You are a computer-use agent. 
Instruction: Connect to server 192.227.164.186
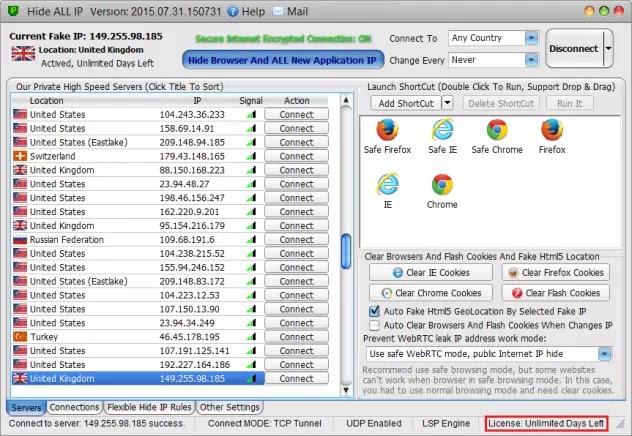(x=296, y=365)
